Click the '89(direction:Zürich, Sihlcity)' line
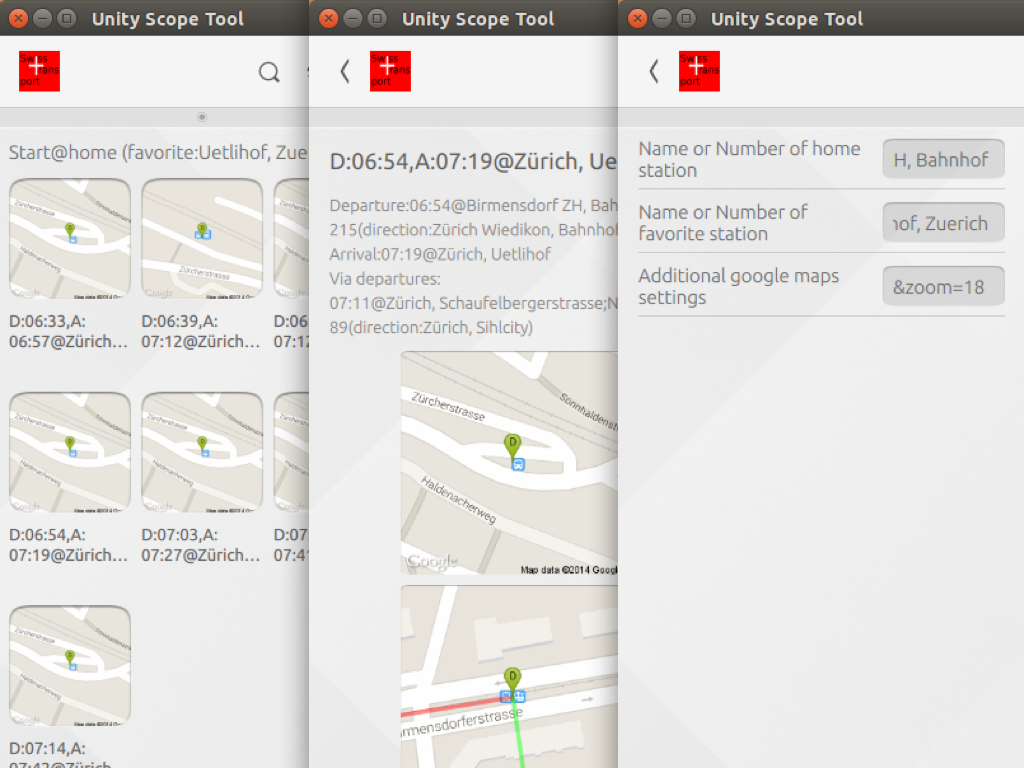This screenshot has height=768, width=1024. tap(431, 327)
